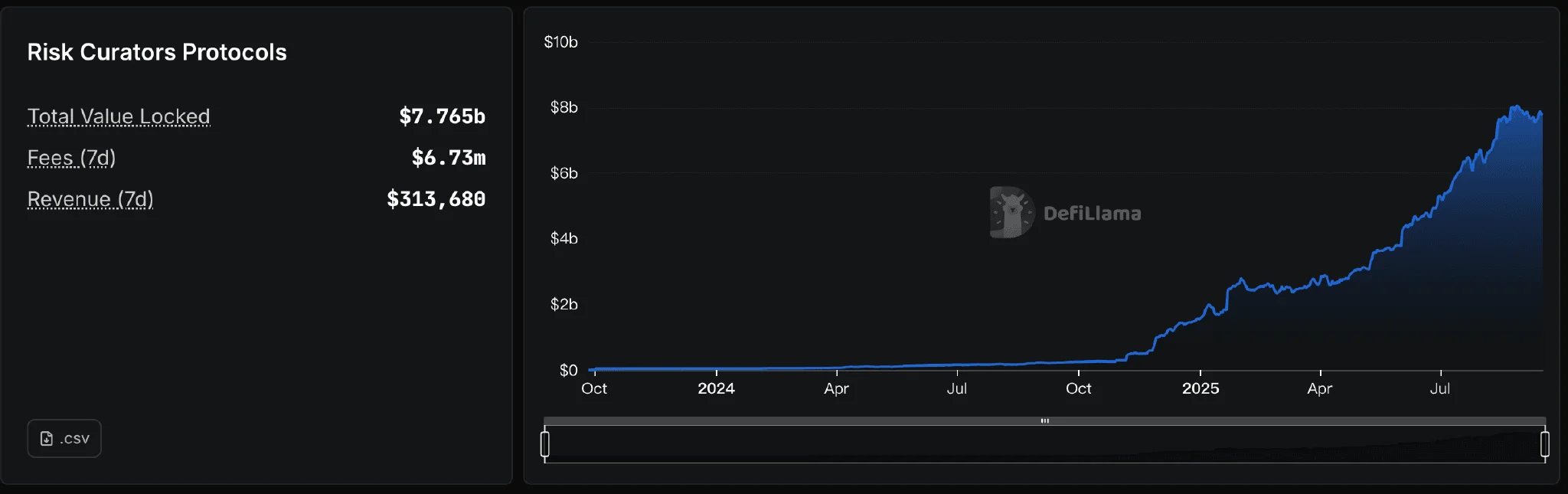Click the $8b y-axis label
Viewport: 1568px width, 494px height.
[563, 107]
